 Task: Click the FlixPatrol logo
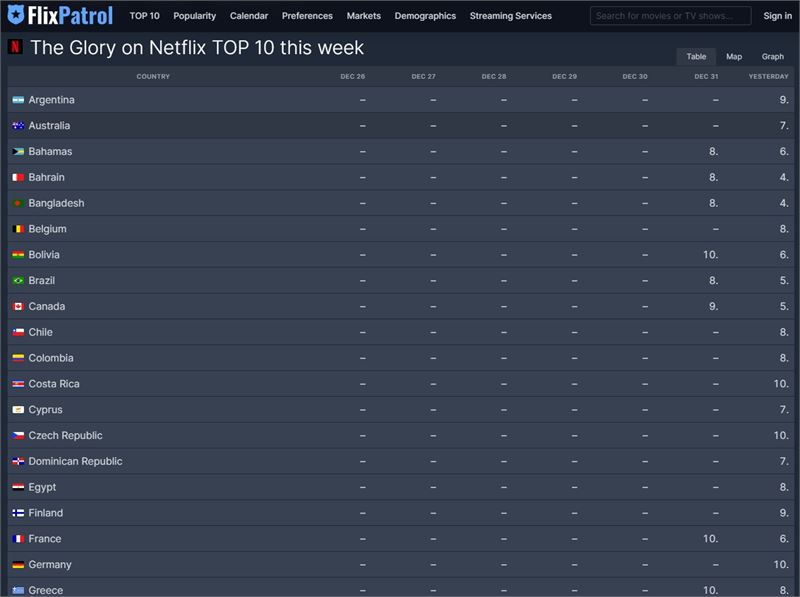point(60,15)
